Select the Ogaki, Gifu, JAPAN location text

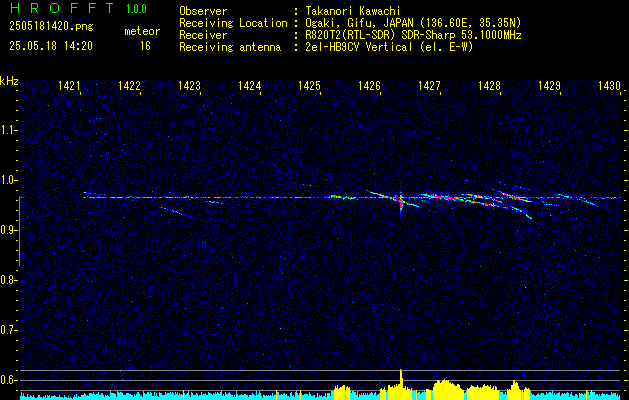pyautogui.click(x=412, y=23)
